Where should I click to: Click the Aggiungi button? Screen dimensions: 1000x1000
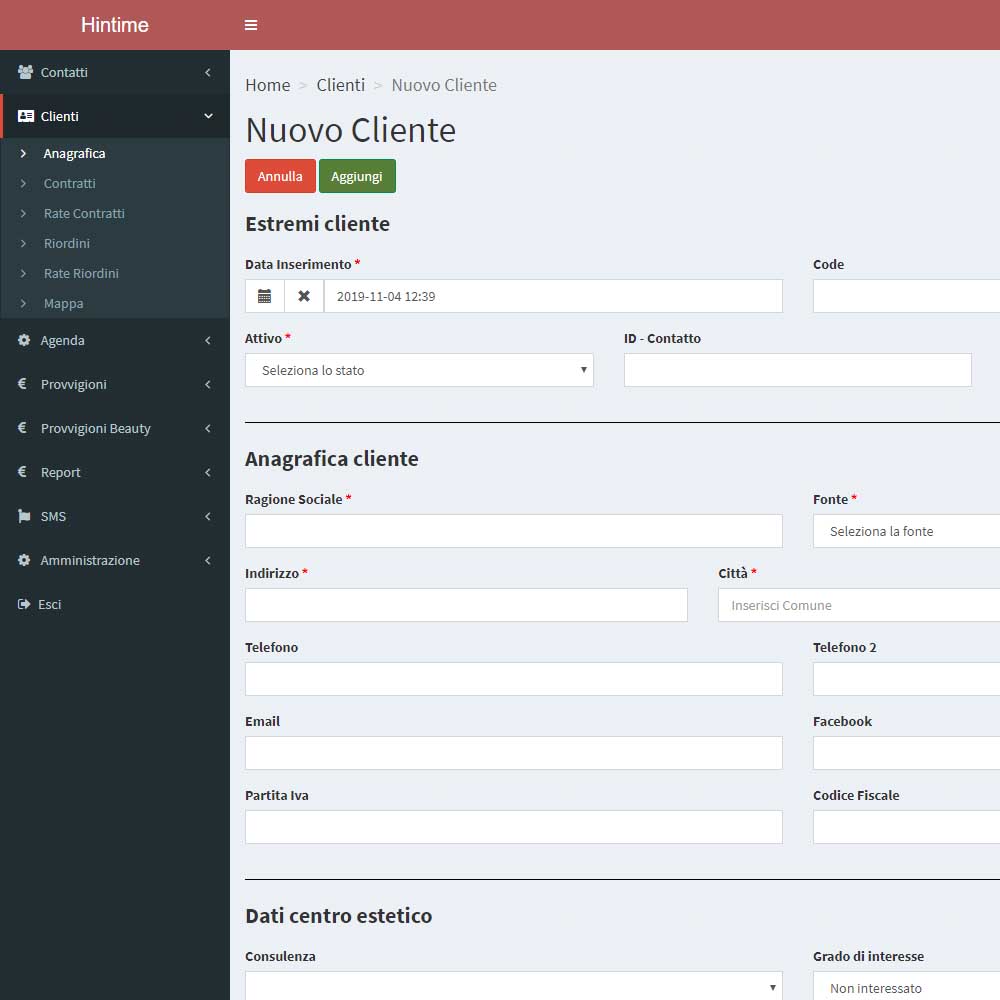pyautogui.click(x=357, y=176)
